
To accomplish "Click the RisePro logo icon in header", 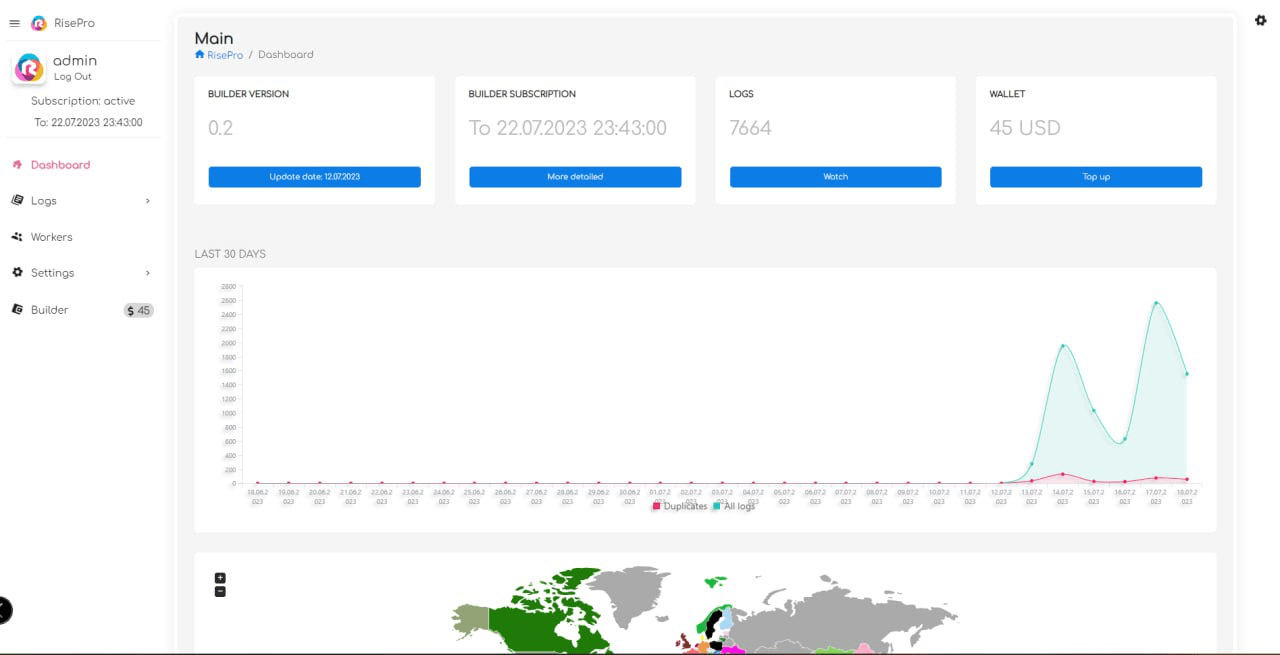I will point(39,23).
